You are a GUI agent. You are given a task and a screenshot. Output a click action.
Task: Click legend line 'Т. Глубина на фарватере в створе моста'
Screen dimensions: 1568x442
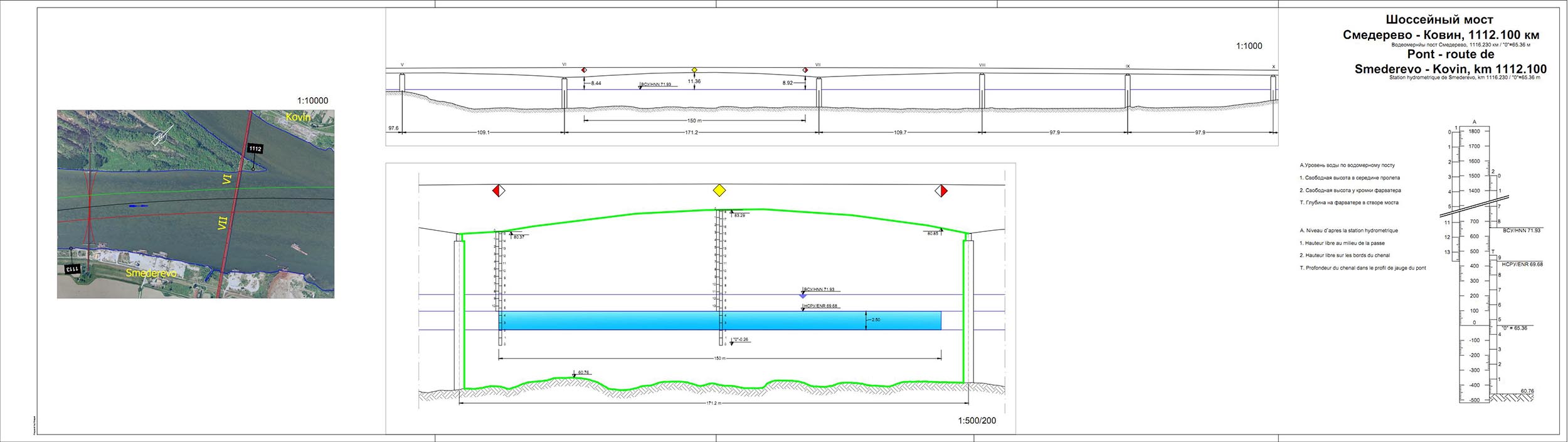click(1349, 203)
